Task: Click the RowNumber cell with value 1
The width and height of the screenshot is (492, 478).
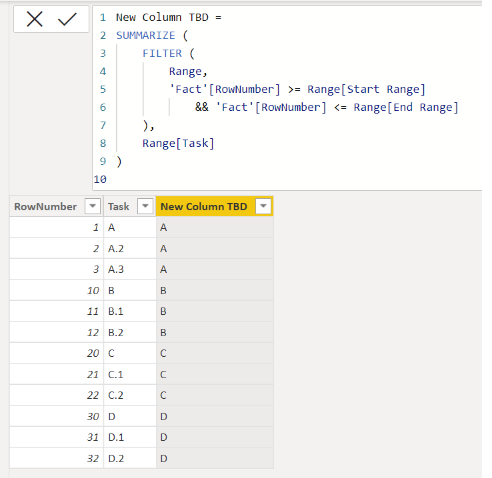Action: (x=56, y=227)
